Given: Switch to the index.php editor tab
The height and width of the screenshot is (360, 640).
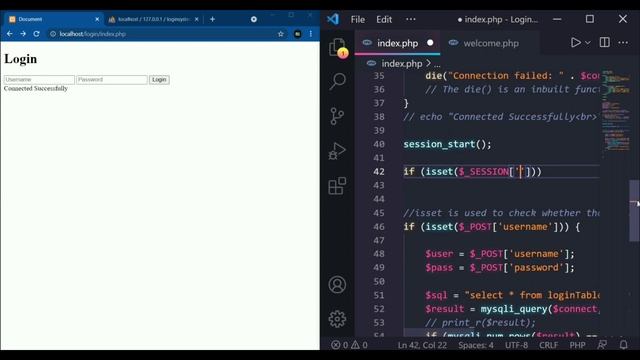Looking at the screenshot, I should [x=398, y=43].
